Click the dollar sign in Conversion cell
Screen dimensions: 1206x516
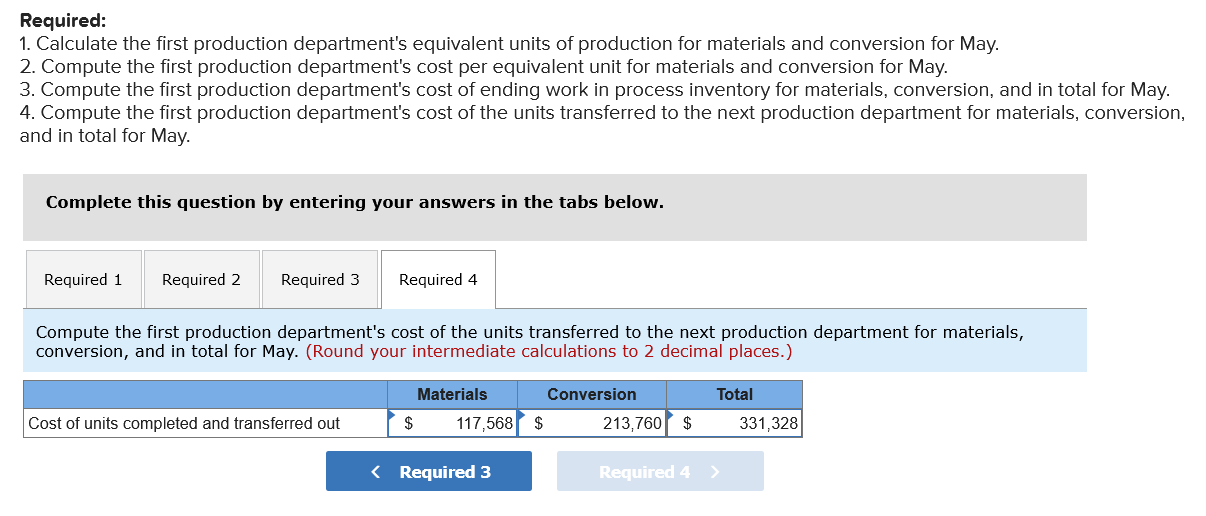539,424
